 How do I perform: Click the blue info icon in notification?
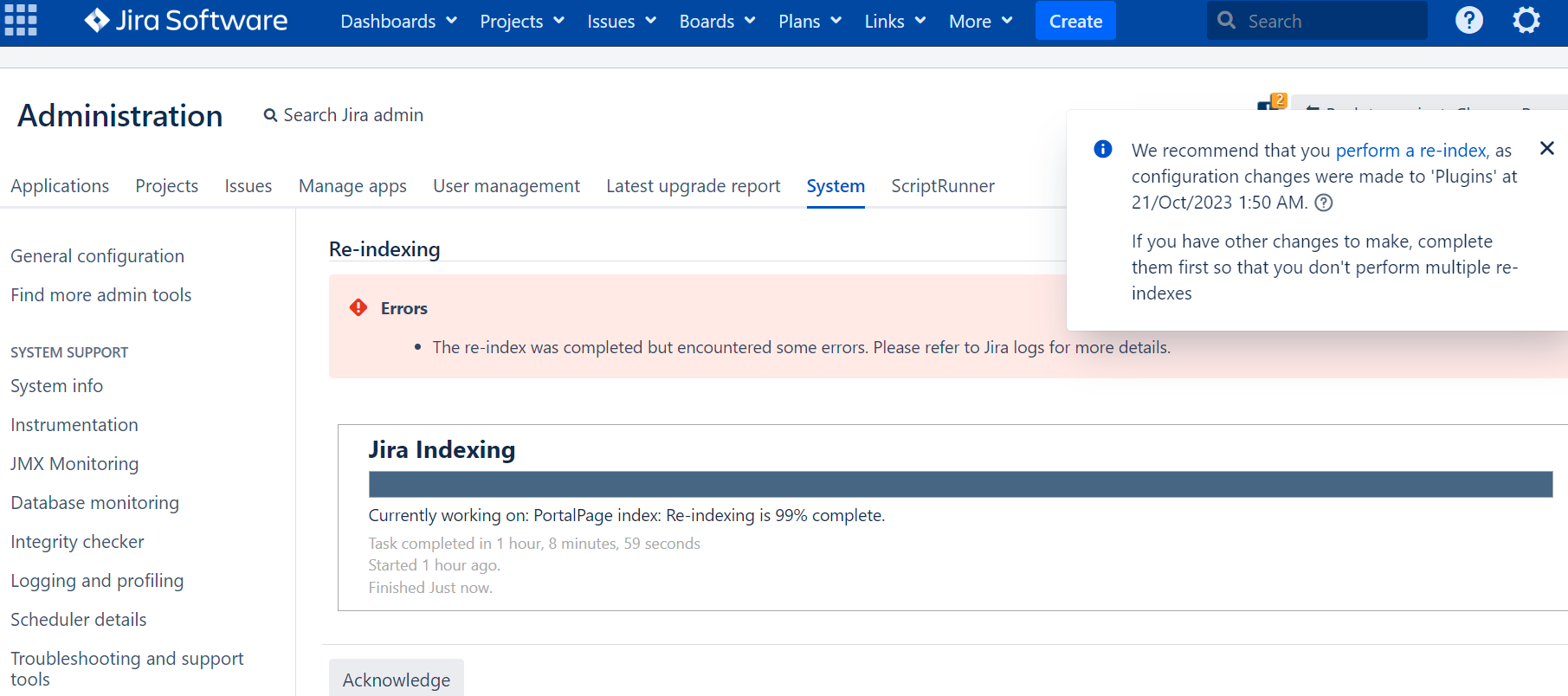pyautogui.click(x=1103, y=149)
